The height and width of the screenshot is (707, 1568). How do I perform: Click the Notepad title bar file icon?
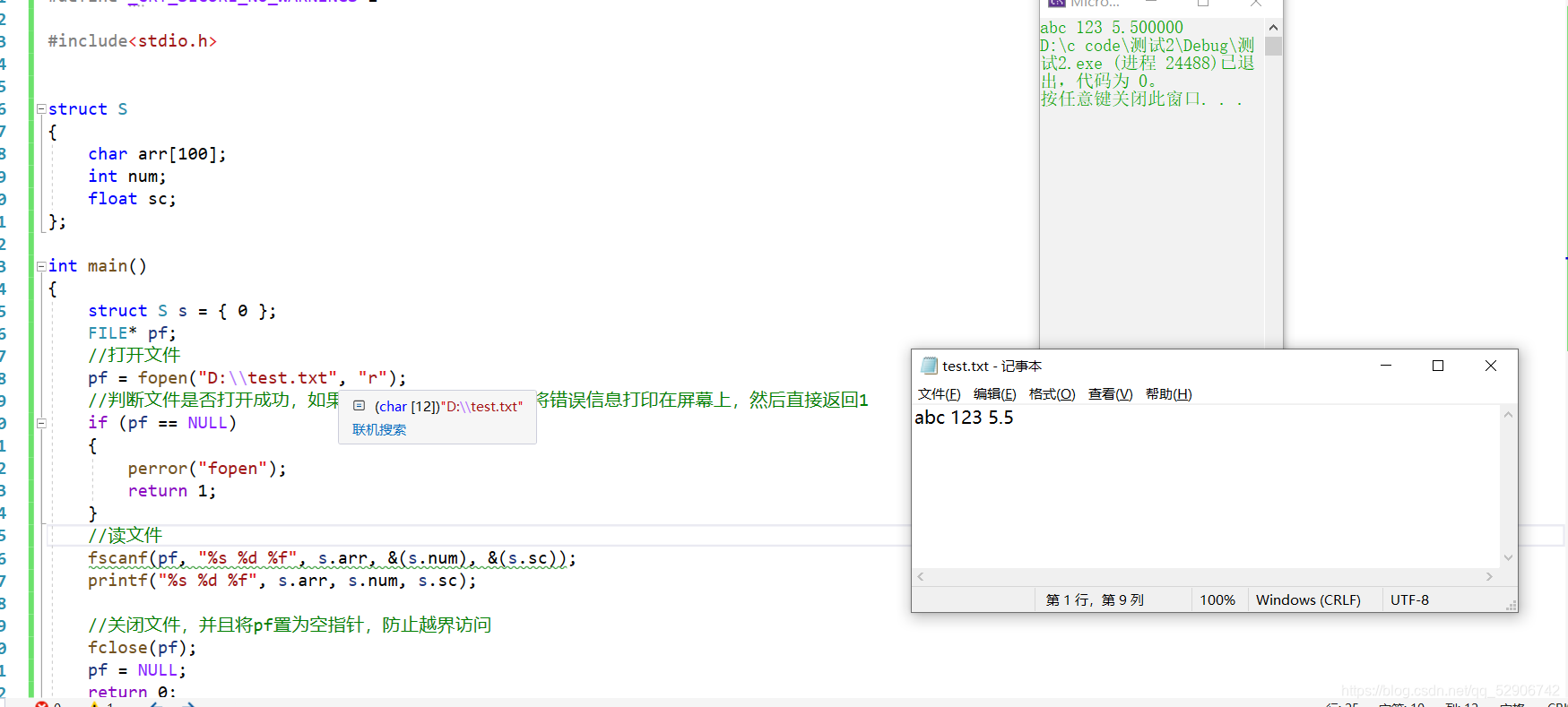click(929, 366)
